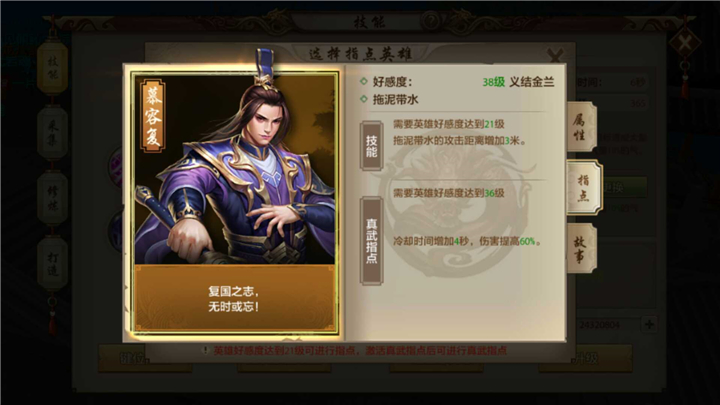The width and height of the screenshot is (720, 405).
Task: Click the plus icon beside 24320804
Action: tap(649, 325)
